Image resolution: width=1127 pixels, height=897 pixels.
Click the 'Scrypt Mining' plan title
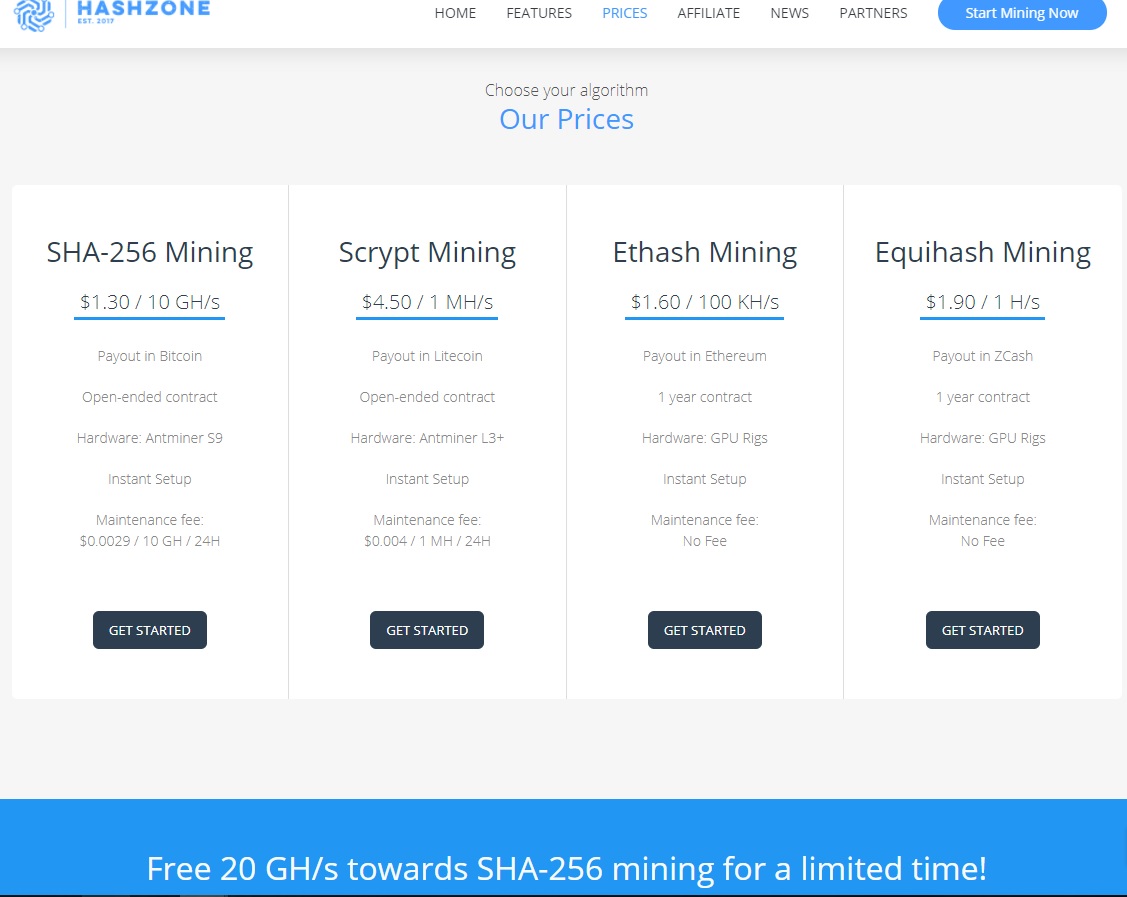(x=427, y=253)
